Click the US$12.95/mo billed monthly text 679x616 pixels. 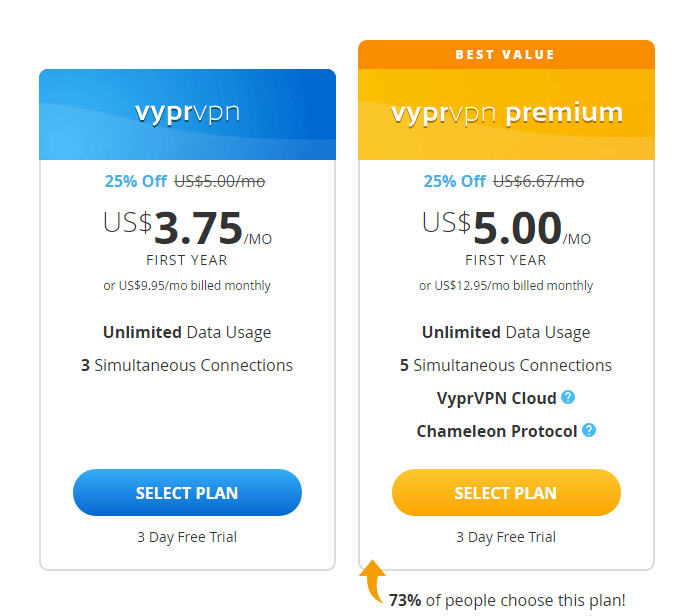pyautogui.click(x=506, y=286)
